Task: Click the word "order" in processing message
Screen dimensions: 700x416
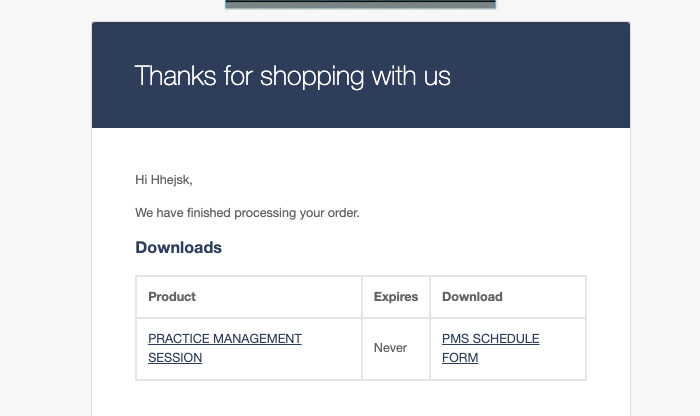Action: point(342,213)
